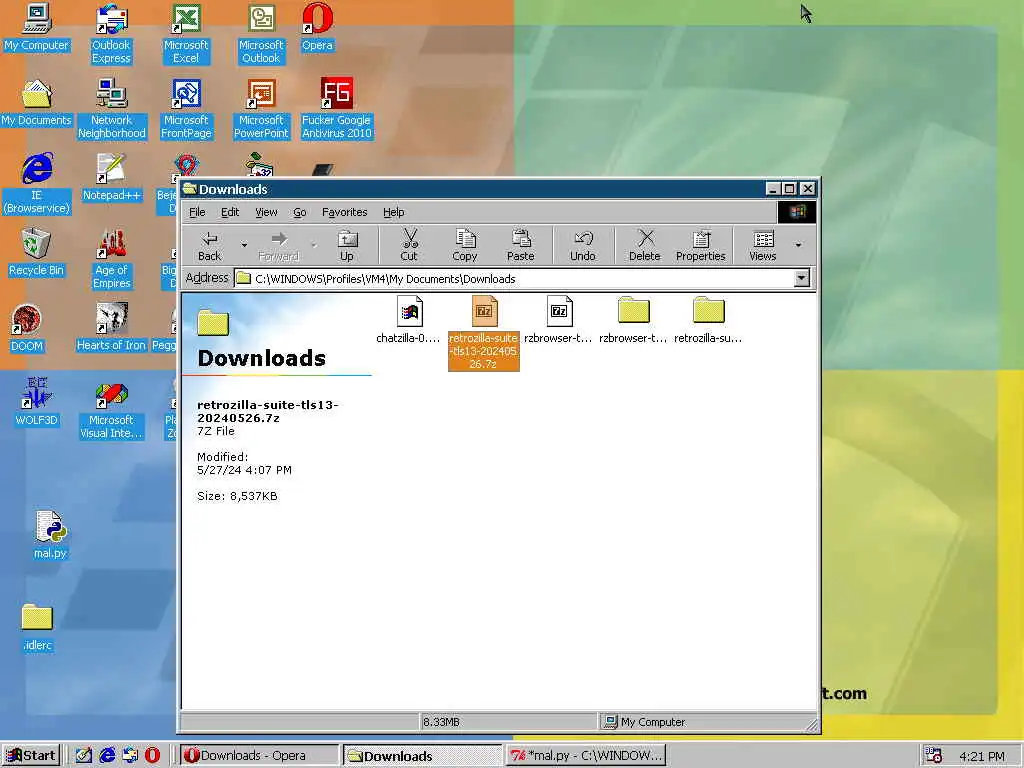Open the View menu
The height and width of the screenshot is (768, 1024).
[266, 212]
